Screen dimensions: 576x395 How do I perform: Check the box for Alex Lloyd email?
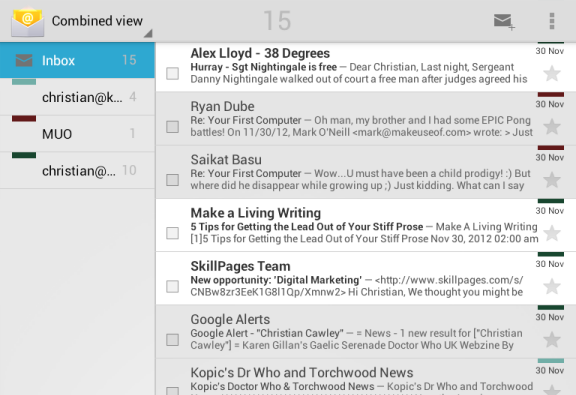172,73
